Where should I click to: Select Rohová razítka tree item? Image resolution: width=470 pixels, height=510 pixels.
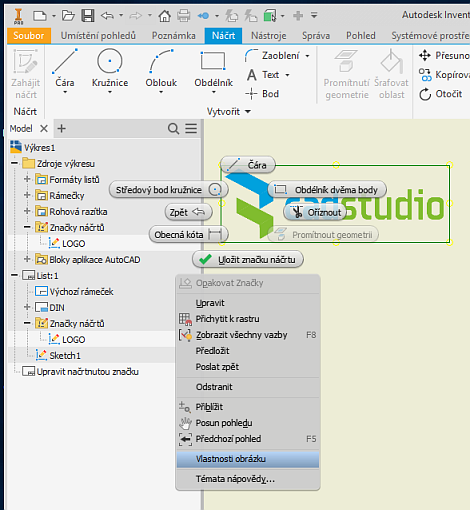[71, 212]
